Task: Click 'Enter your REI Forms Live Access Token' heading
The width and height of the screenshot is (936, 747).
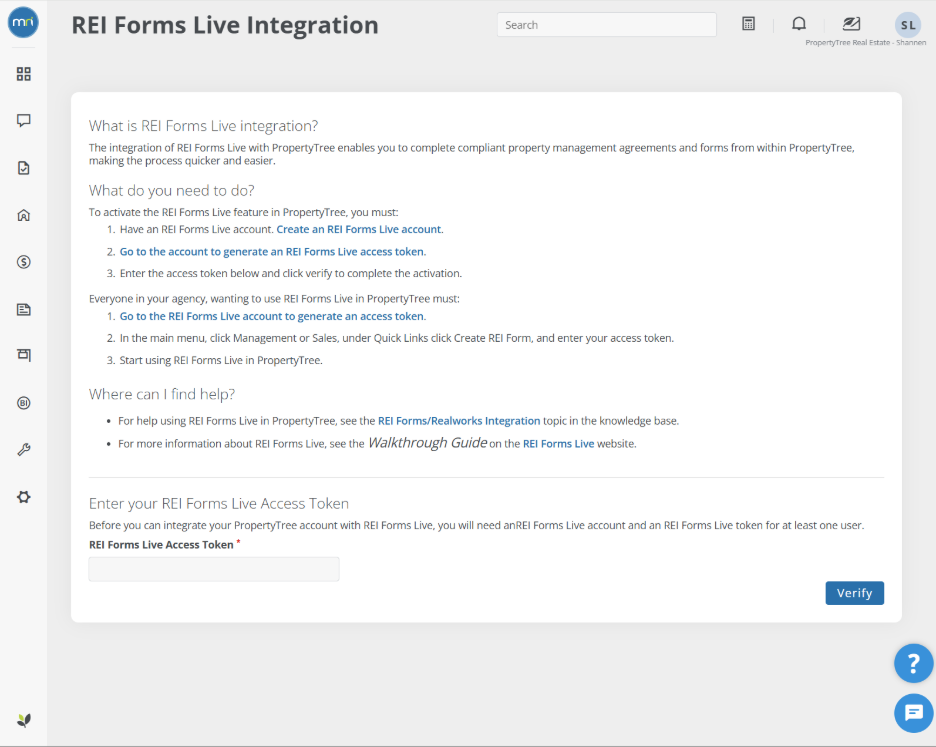Action: [219, 503]
